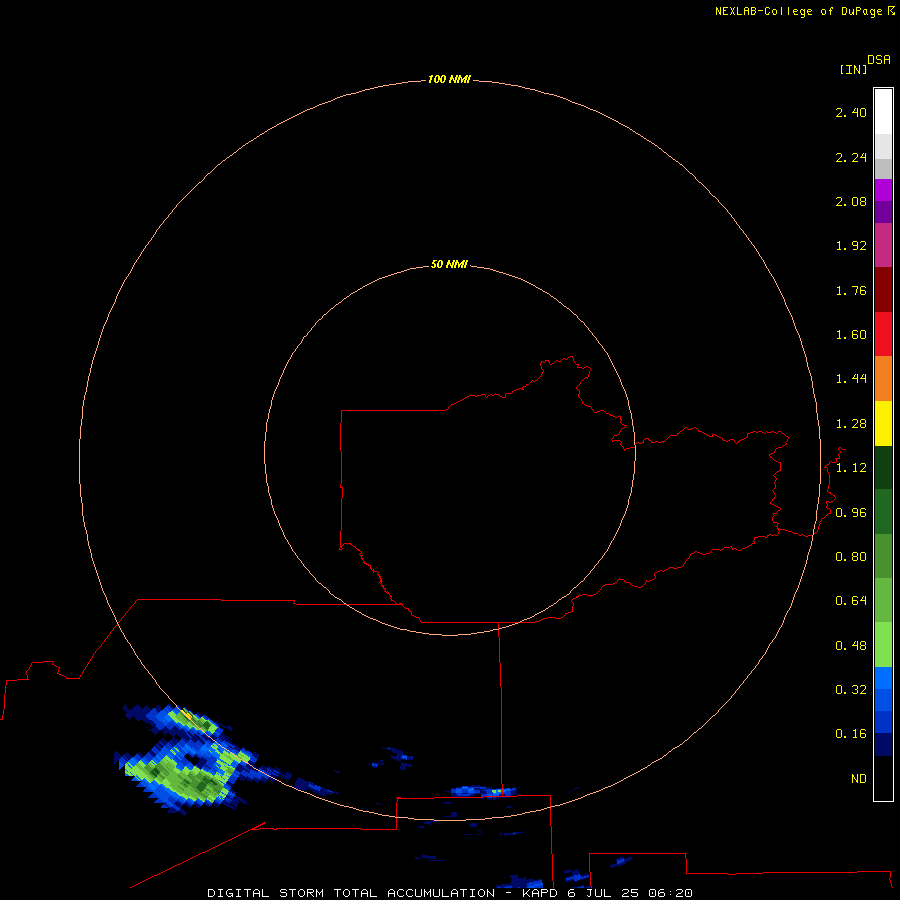Select the white swatch at top of legend
This screenshot has width=900, height=900.
(883, 112)
